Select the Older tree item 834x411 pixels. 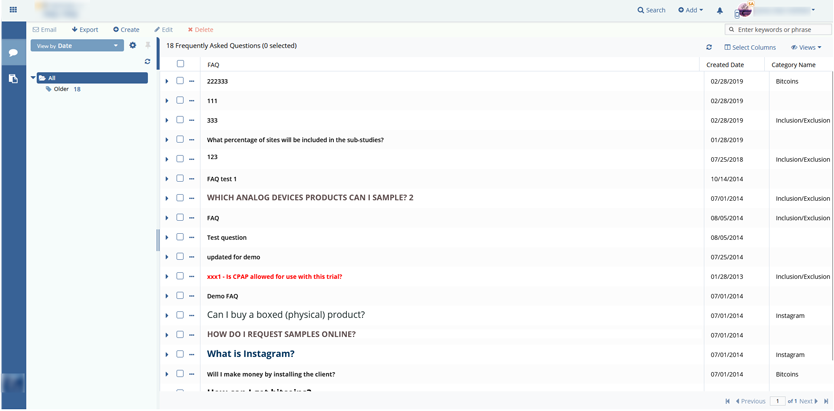point(62,89)
